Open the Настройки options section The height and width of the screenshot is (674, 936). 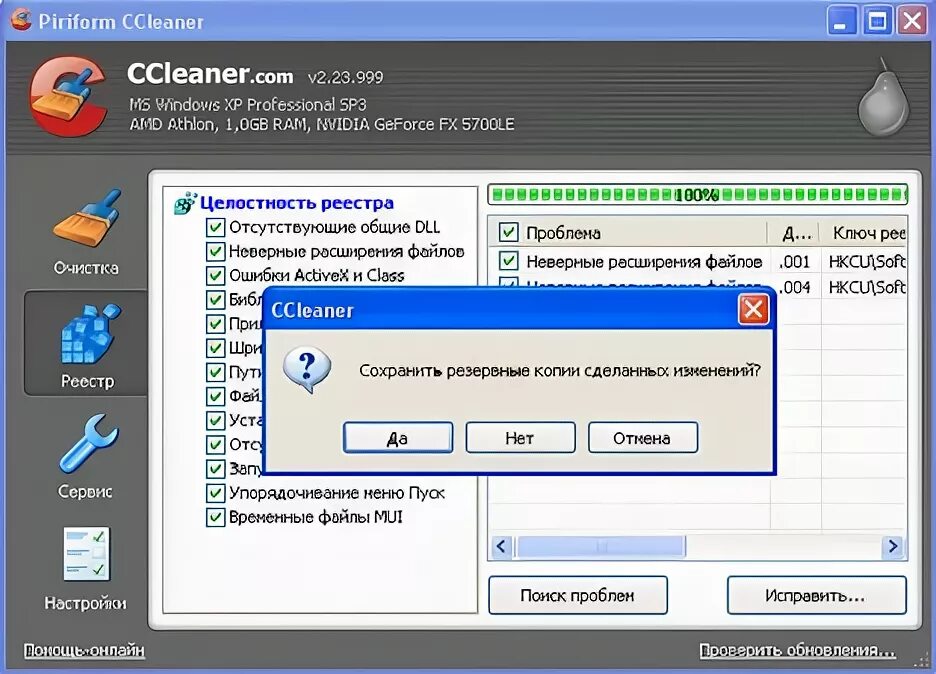tap(85, 569)
